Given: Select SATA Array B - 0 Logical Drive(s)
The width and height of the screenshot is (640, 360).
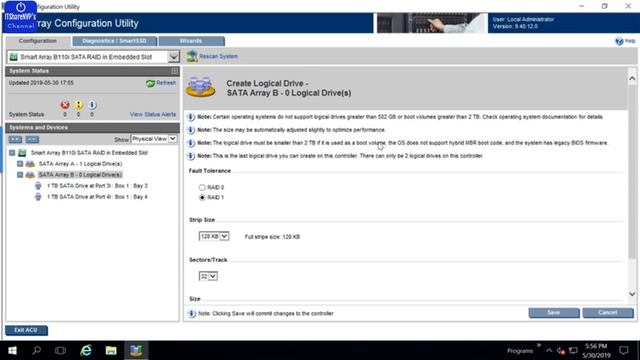Looking at the screenshot, I should pos(80,175).
